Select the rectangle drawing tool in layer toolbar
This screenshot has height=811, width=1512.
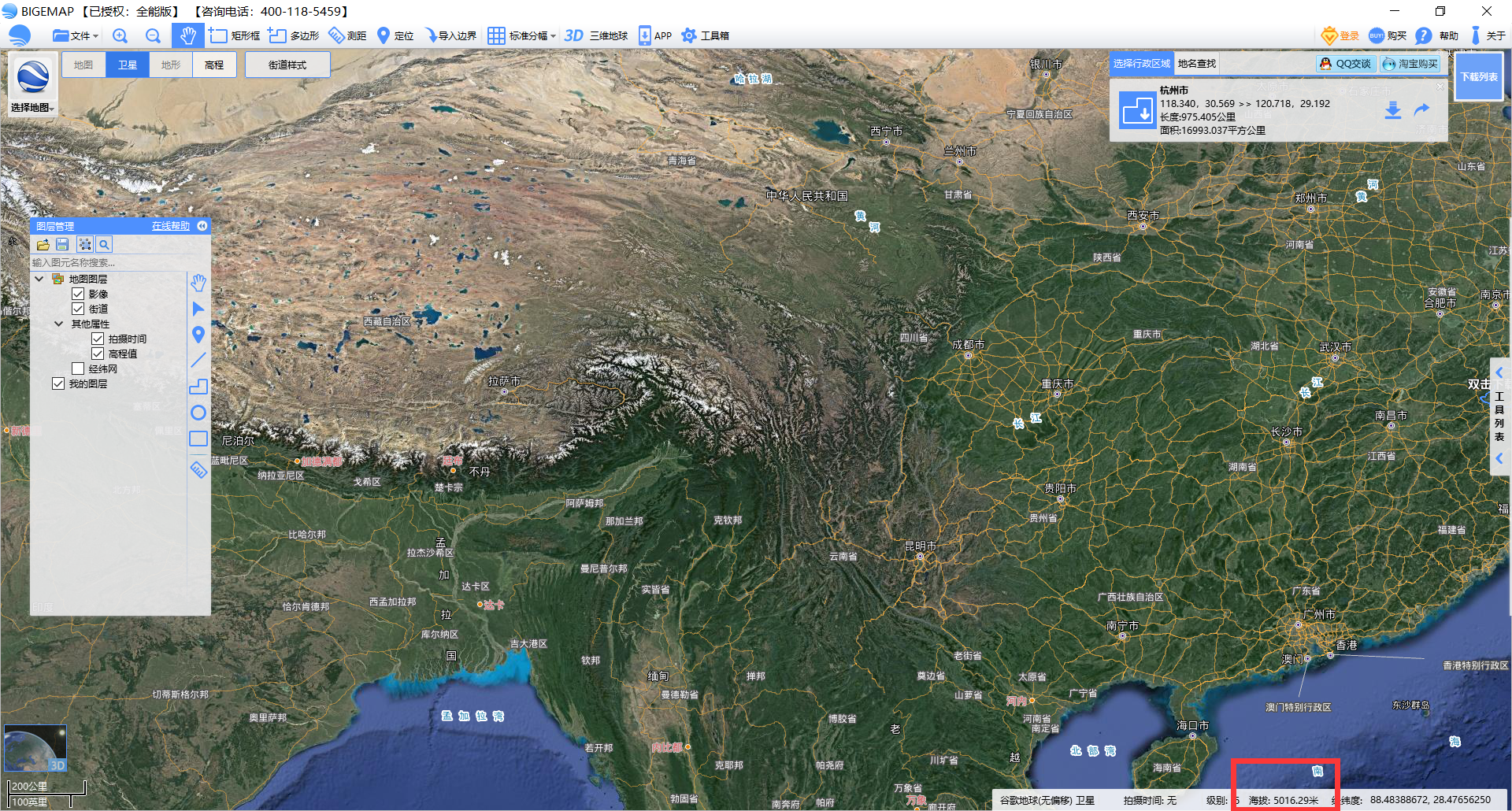198,439
